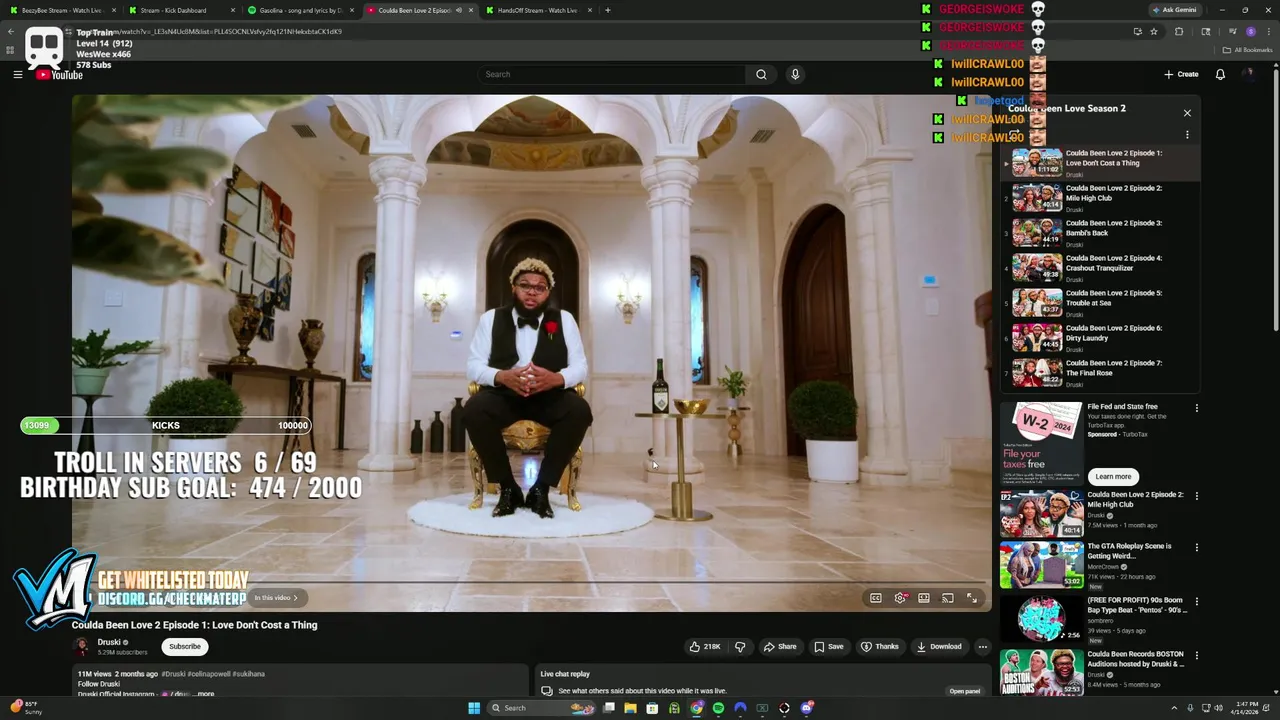Toggle theater mode on the player
1280x720 pixels.
tap(924, 598)
